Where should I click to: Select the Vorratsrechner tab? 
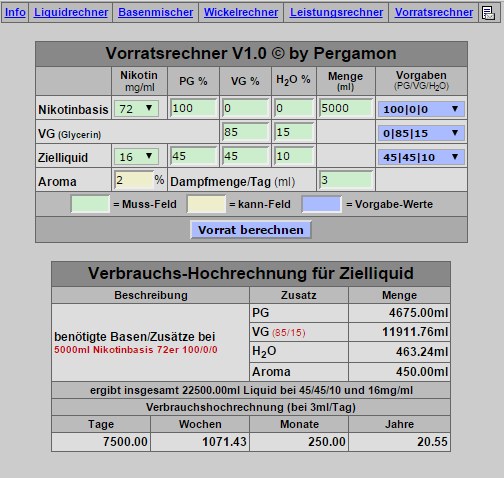pyautogui.click(x=434, y=12)
